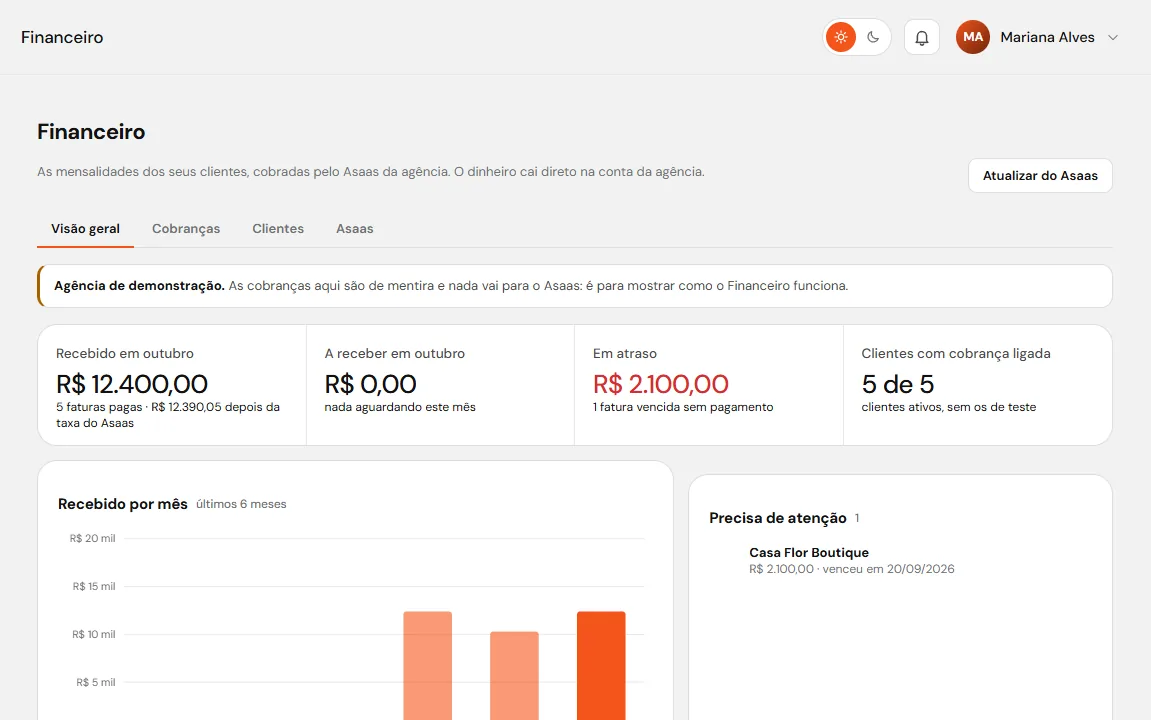Click Atualizar do Asaas button
The width and height of the screenshot is (1151, 720).
click(1040, 175)
